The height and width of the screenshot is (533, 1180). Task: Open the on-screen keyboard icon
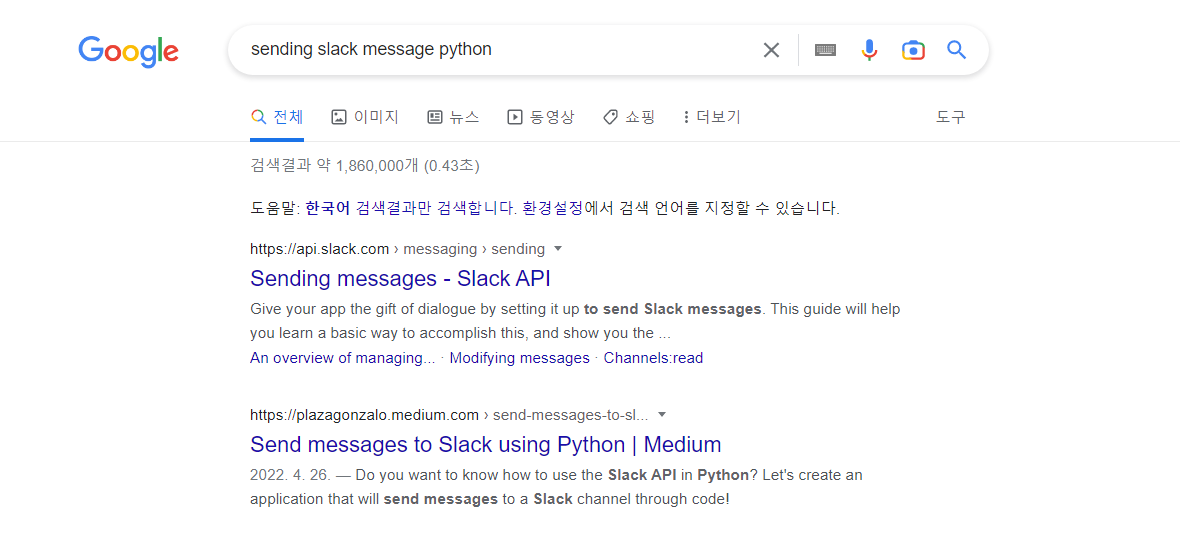826,50
